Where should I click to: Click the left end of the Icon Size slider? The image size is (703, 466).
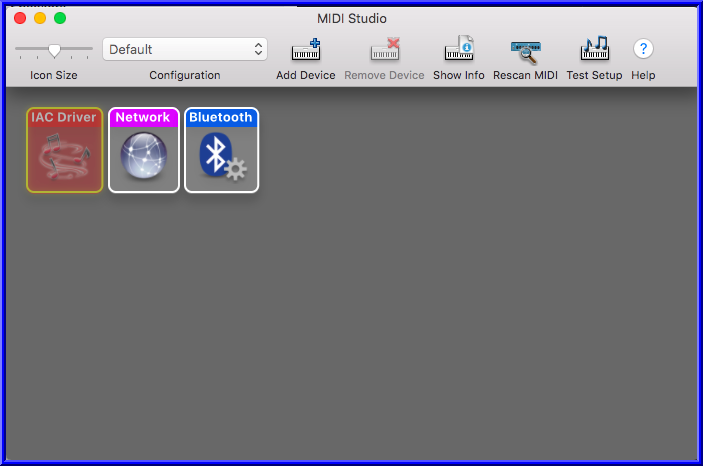click(x=17, y=48)
